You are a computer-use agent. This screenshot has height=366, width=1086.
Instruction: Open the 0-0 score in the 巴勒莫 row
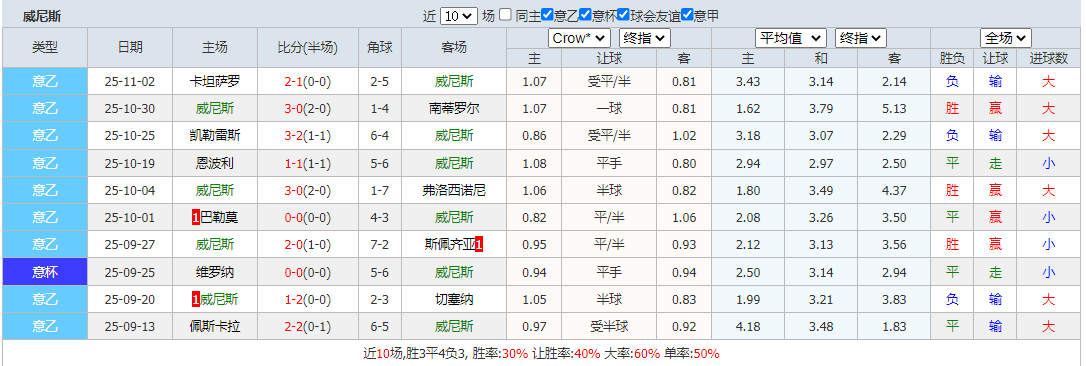[295, 218]
